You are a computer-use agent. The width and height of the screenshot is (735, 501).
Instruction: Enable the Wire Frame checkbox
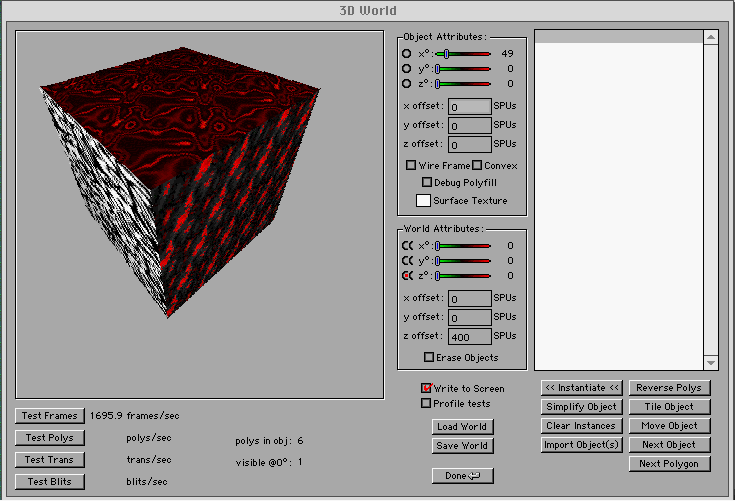tap(411, 165)
